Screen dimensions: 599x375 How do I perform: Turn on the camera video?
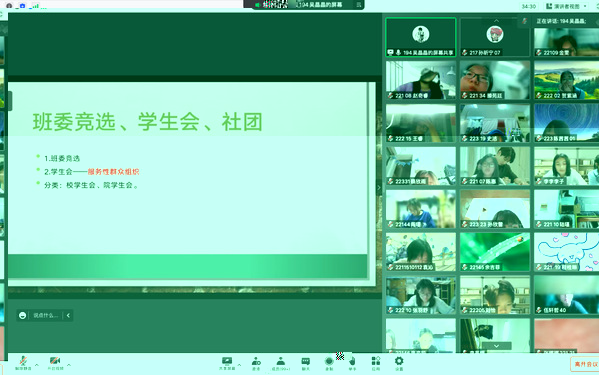tap(55, 363)
